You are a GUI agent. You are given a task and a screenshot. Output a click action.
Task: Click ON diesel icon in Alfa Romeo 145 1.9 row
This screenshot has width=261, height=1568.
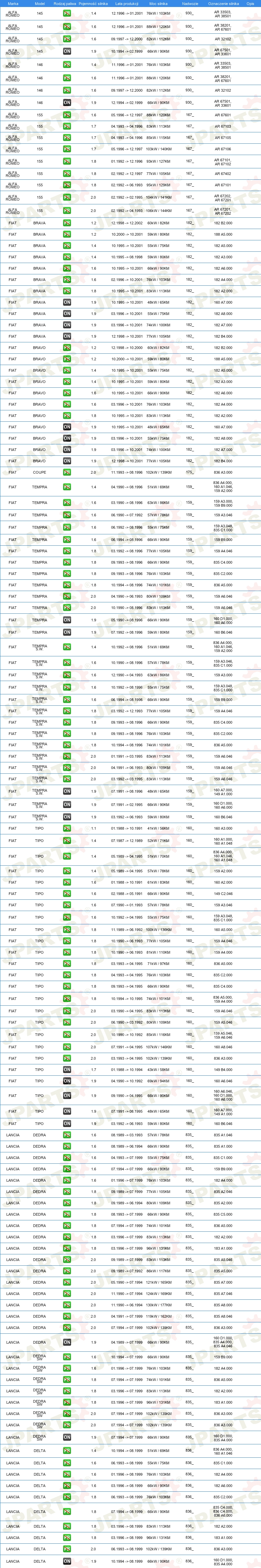pyautogui.click(x=67, y=51)
